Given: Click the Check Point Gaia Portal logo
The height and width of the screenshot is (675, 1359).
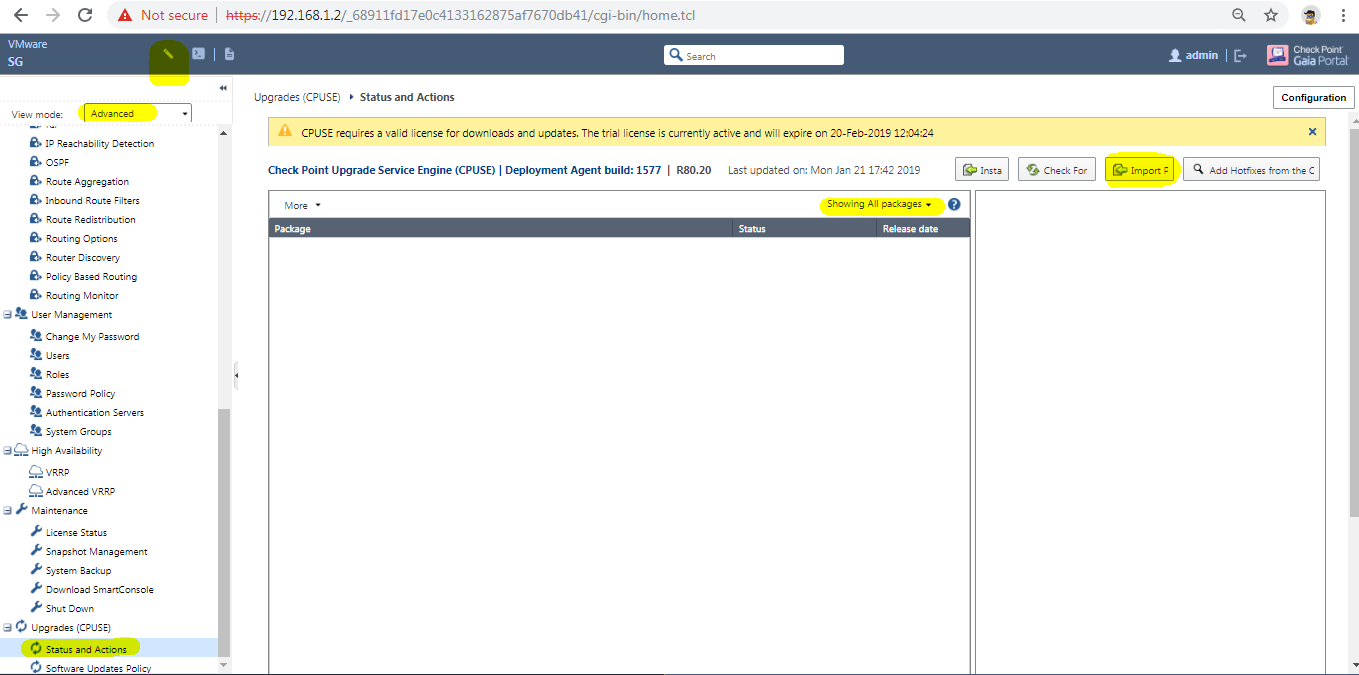Looking at the screenshot, I should 1308,55.
